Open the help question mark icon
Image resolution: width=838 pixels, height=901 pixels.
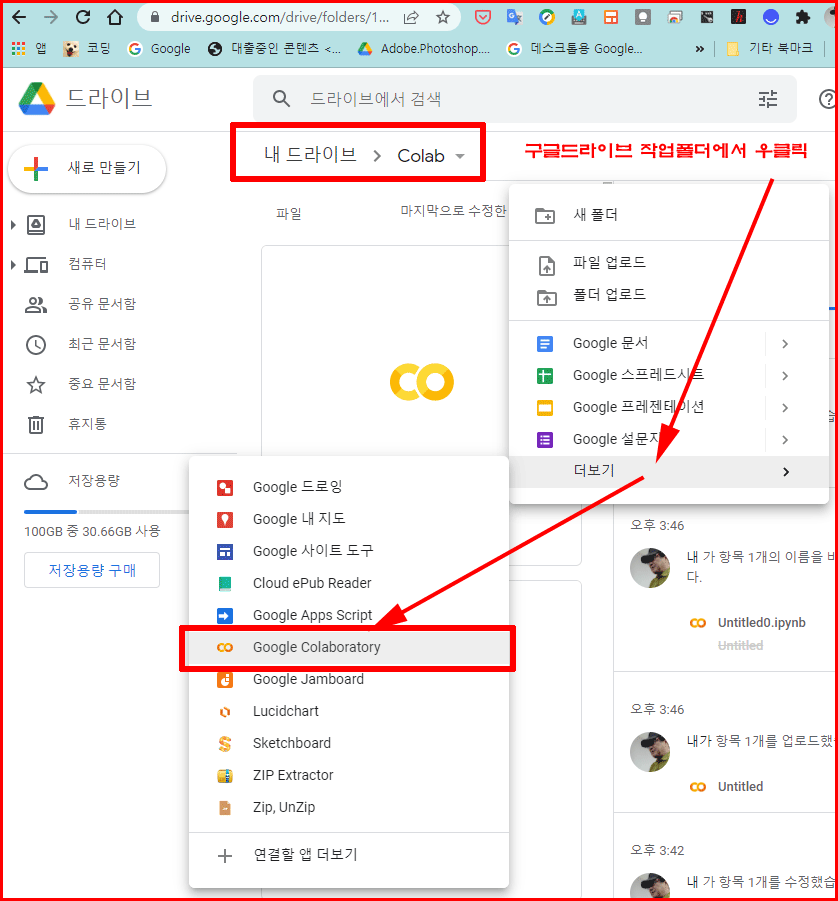[x=827, y=99]
